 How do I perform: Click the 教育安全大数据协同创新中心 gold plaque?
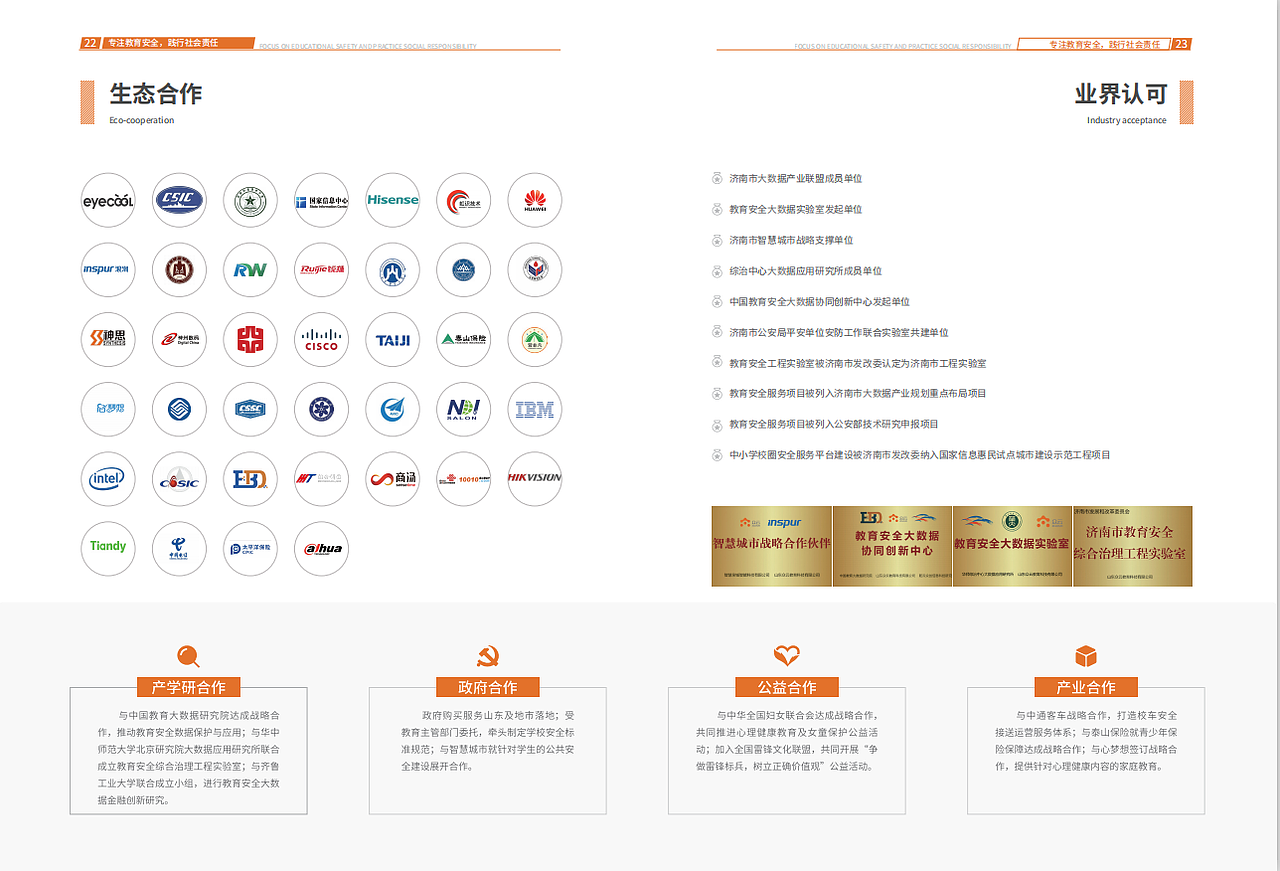tap(892, 546)
